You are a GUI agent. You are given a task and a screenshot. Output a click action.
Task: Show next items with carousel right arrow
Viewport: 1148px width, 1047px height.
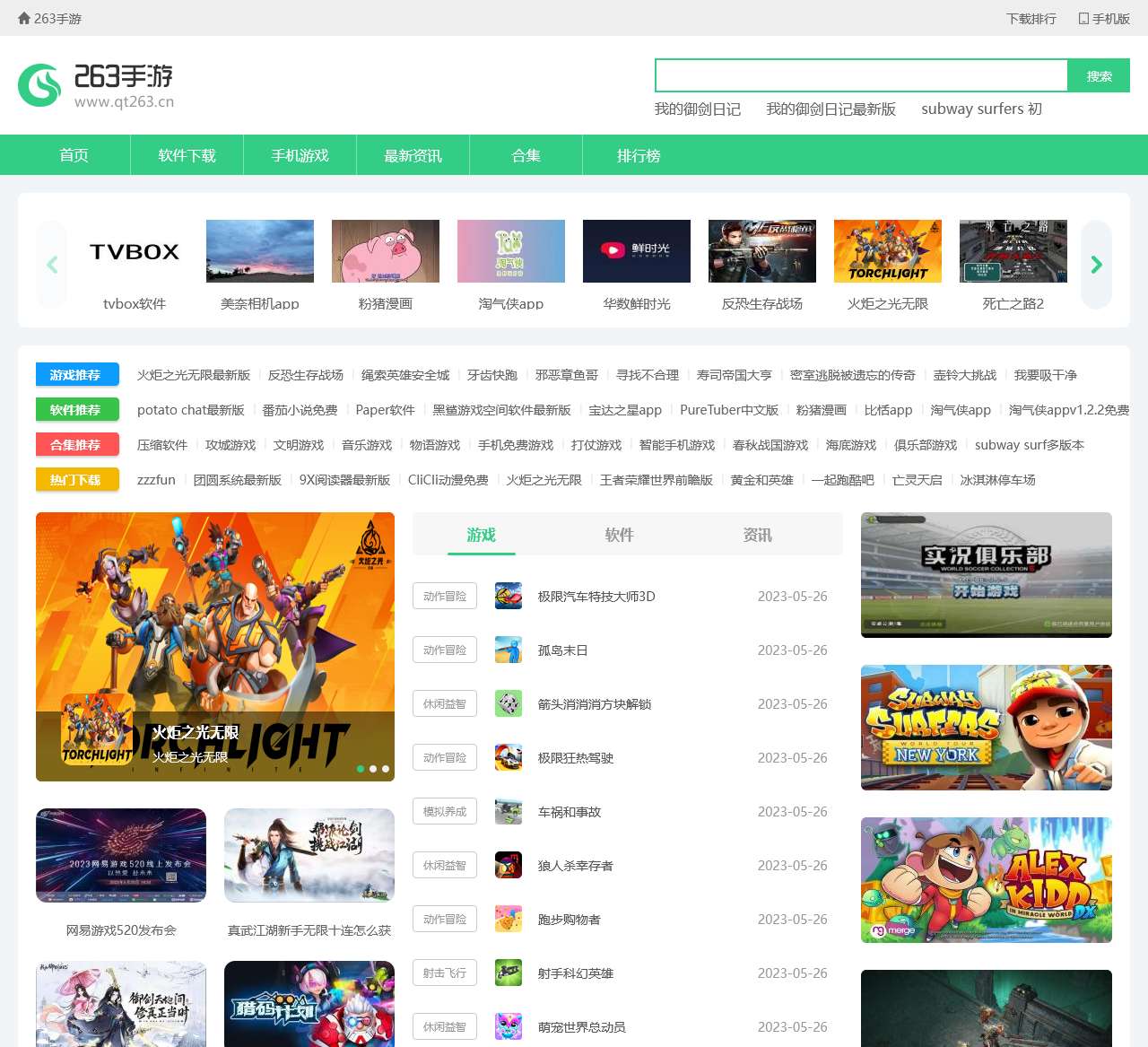tap(1096, 265)
